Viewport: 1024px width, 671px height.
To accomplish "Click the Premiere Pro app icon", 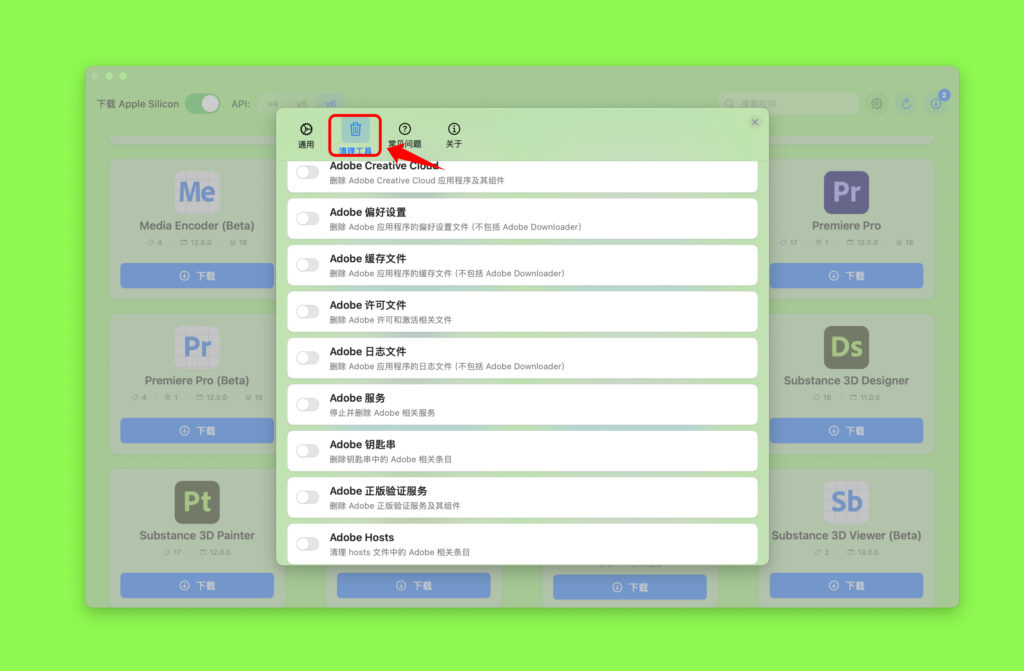I will point(846,191).
